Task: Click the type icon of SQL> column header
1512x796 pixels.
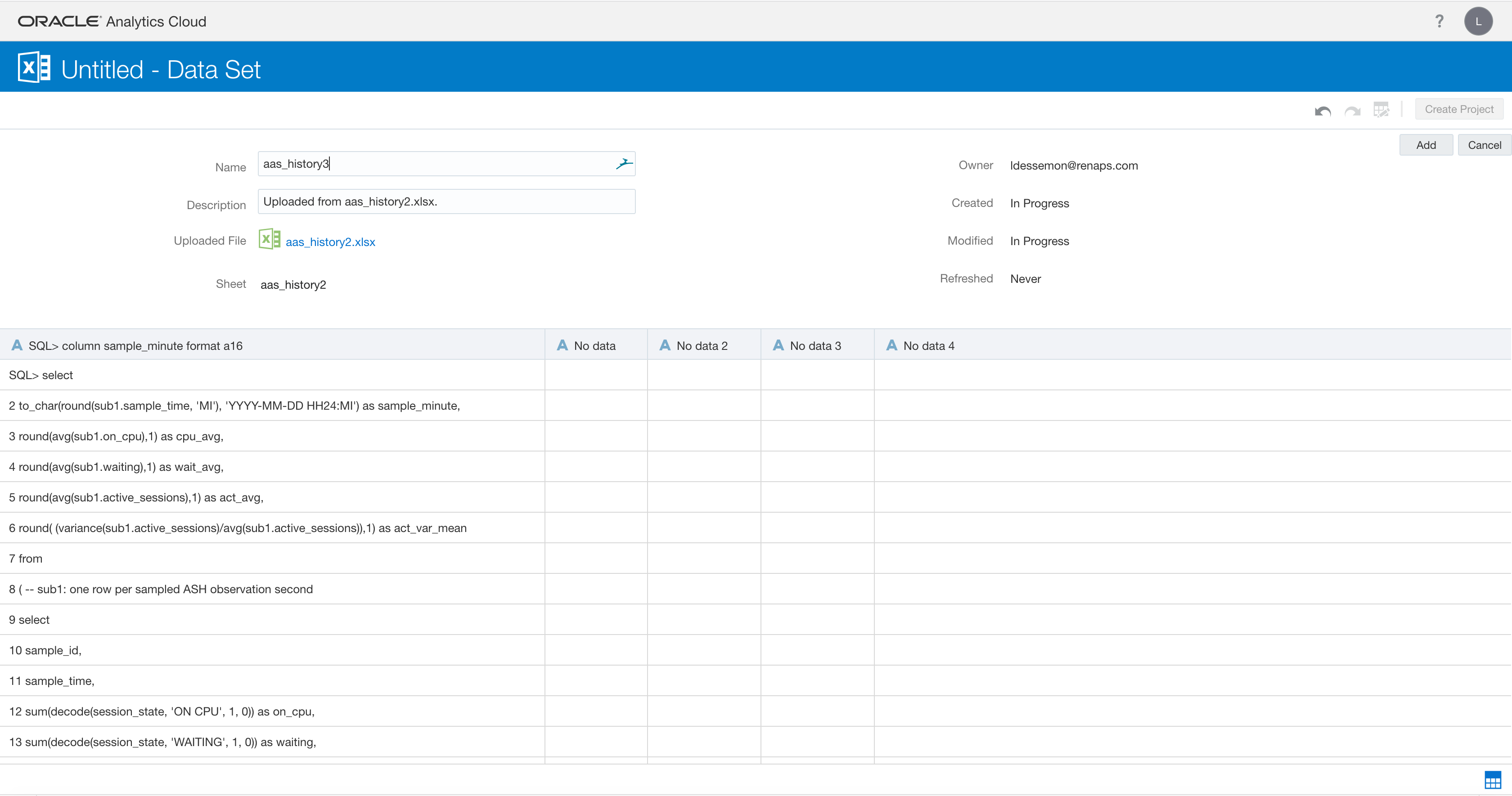Action: coord(17,345)
